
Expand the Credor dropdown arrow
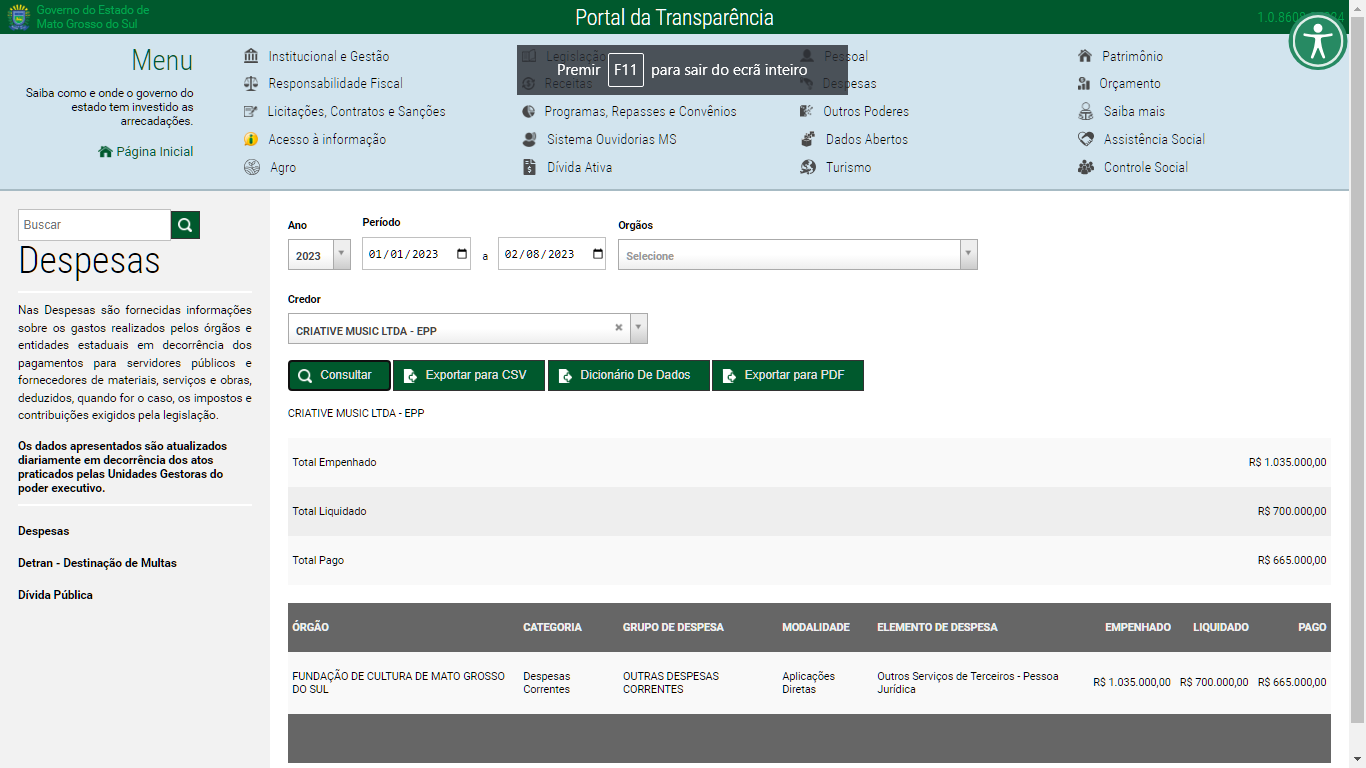(639, 328)
